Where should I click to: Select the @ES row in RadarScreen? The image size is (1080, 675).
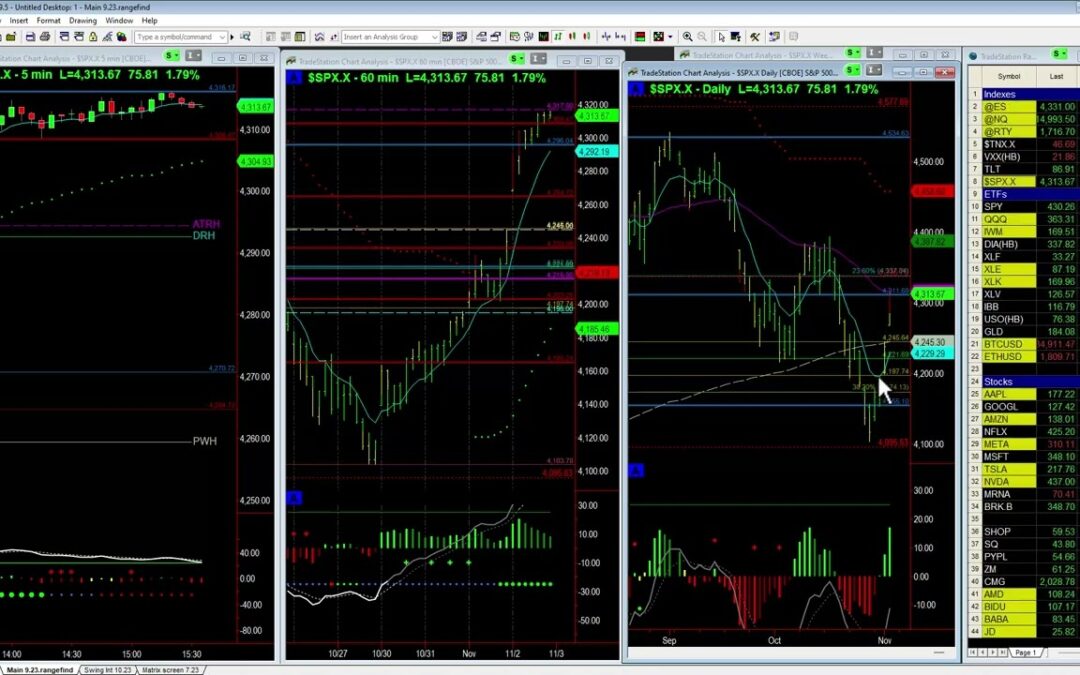1024,107
